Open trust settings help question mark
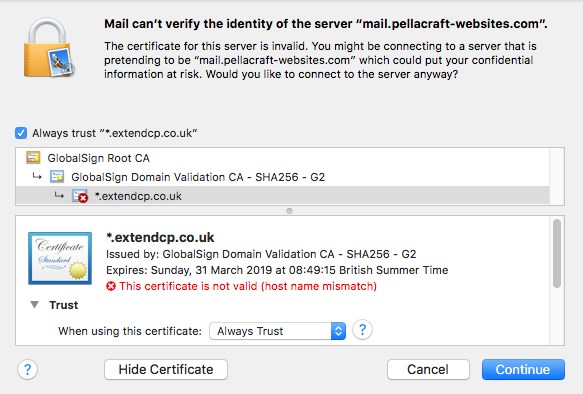583x394 pixels. pyautogui.click(x=362, y=330)
